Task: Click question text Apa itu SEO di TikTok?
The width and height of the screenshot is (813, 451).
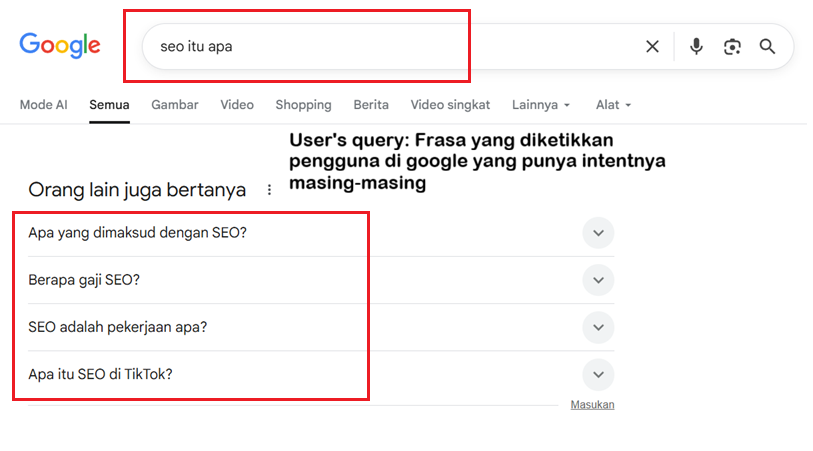Action: (100, 374)
